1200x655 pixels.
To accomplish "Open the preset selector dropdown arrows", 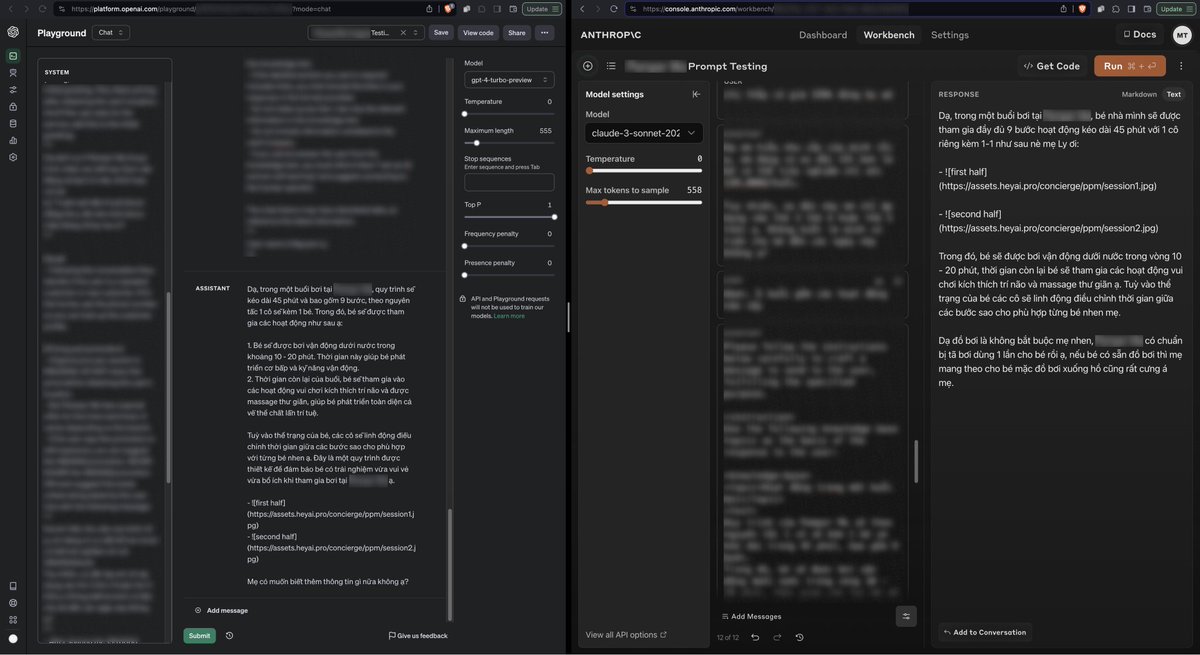I will click(417, 32).
